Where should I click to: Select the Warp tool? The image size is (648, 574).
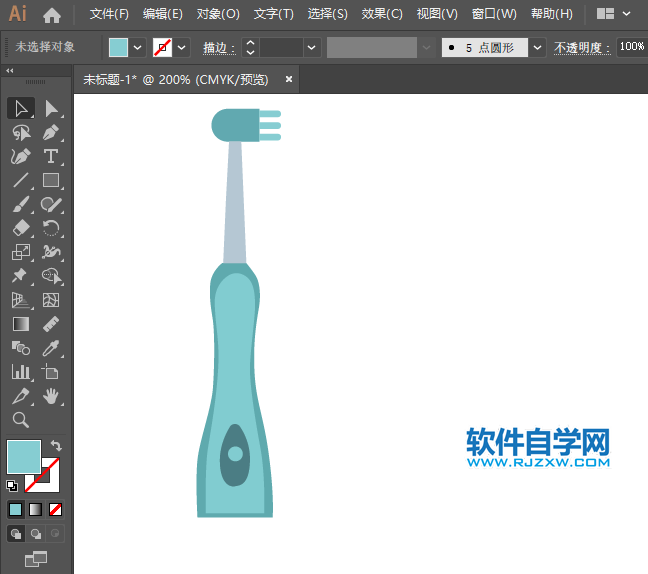click(51, 252)
